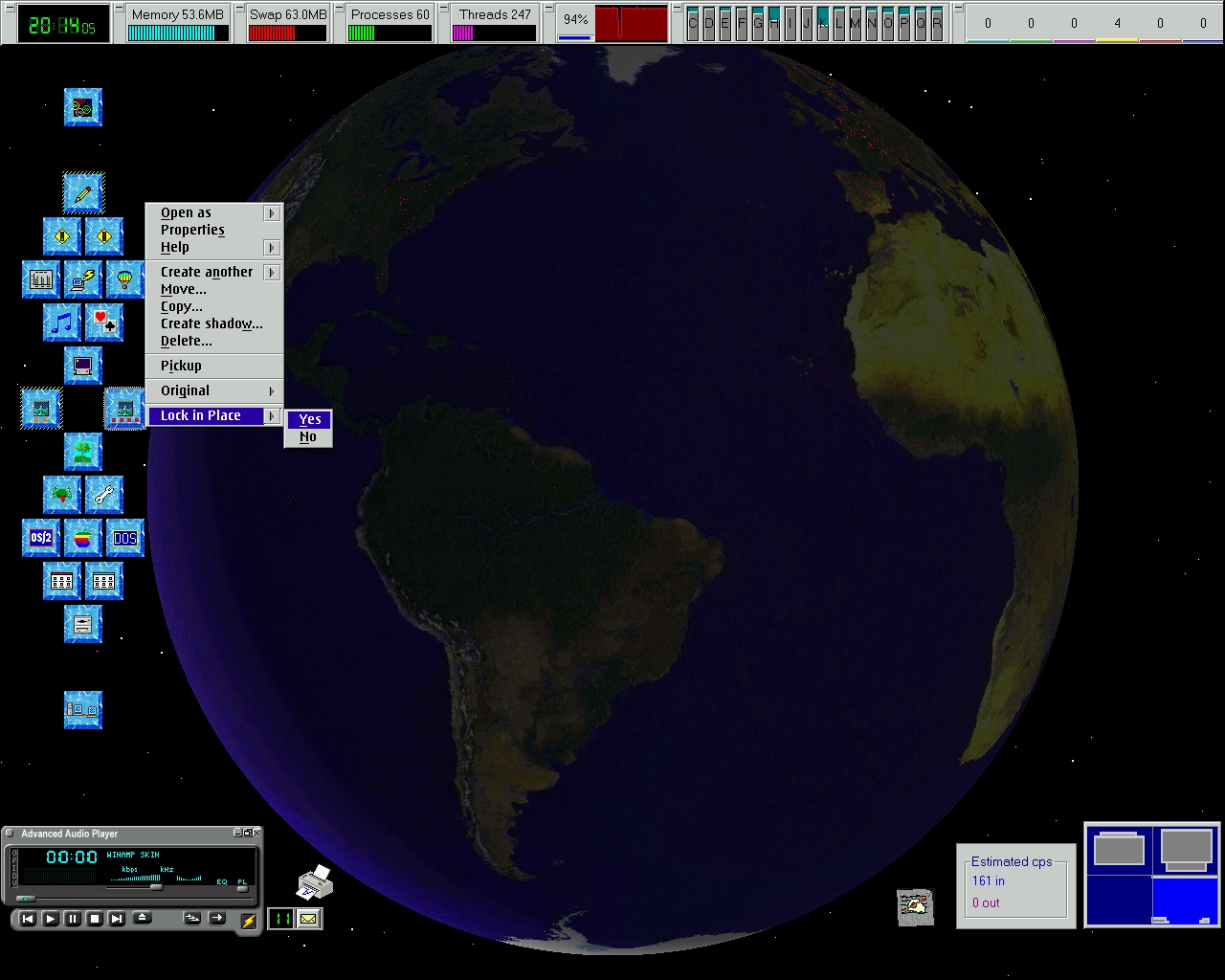Open the knot pattern icon above the pencil
1225x980 pixels.
[x=83, y=107]
